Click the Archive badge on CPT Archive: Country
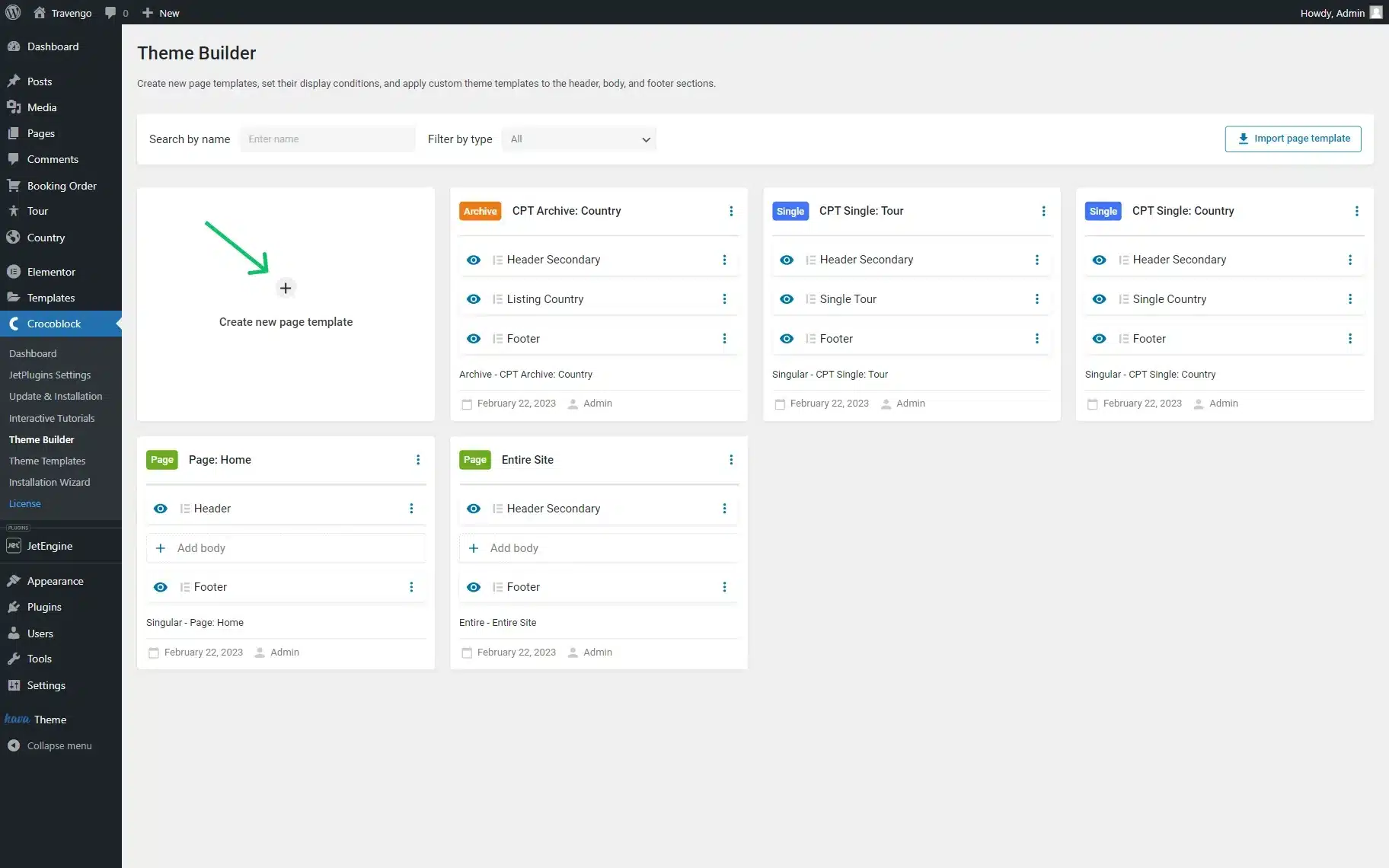The height and width of the screenshot is (868, 1389). (x=481, y=211)
